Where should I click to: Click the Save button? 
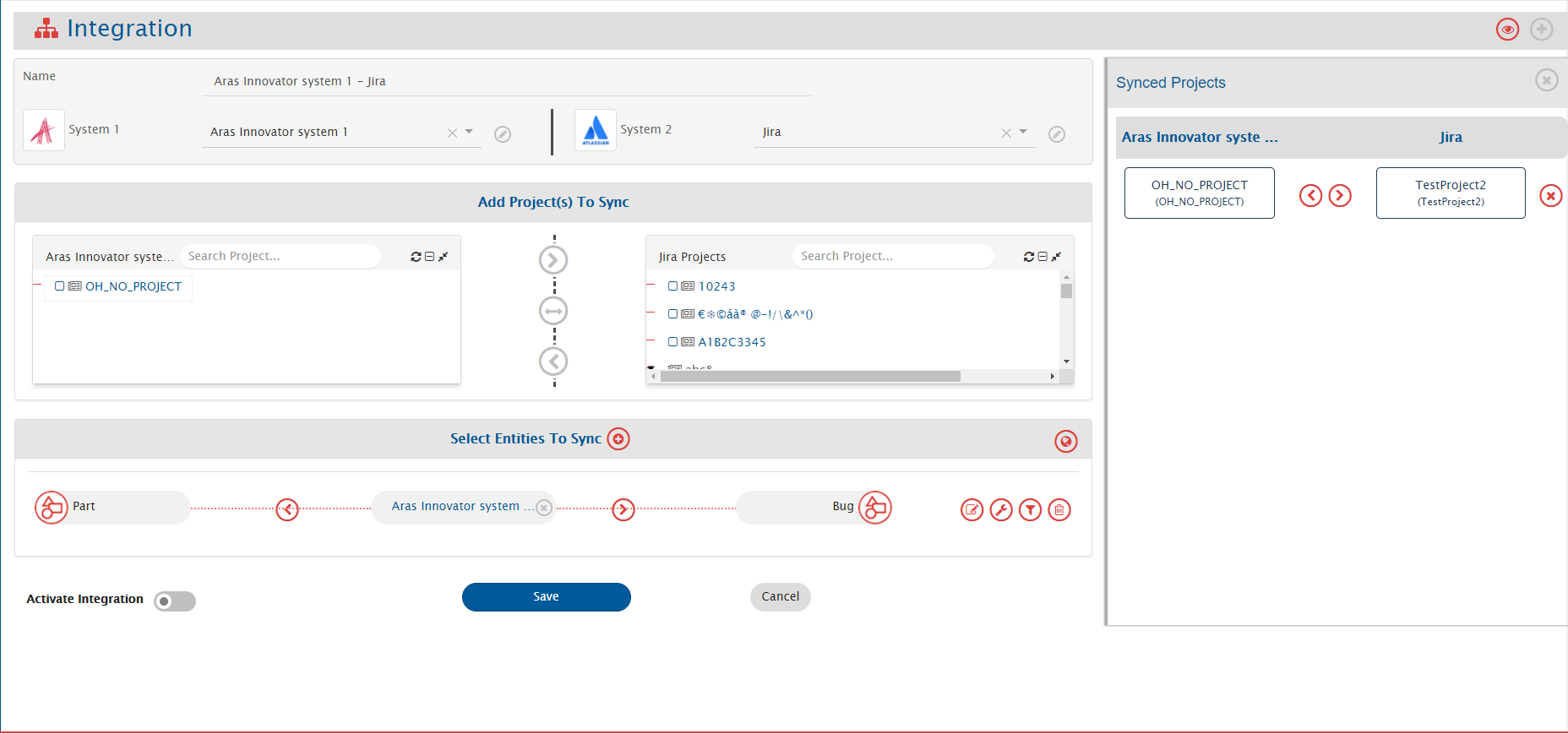[546, 597]
